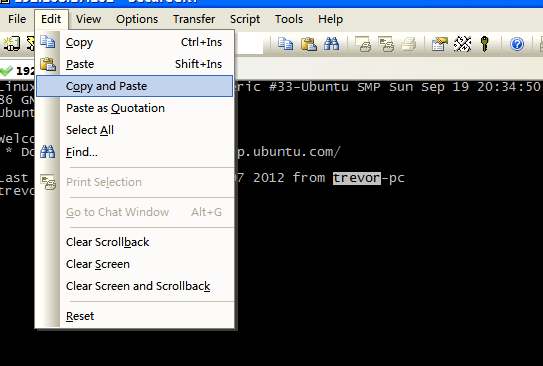Click the disabled Print Selection entry
Screen dimensions: 543x366
(135, 182)
